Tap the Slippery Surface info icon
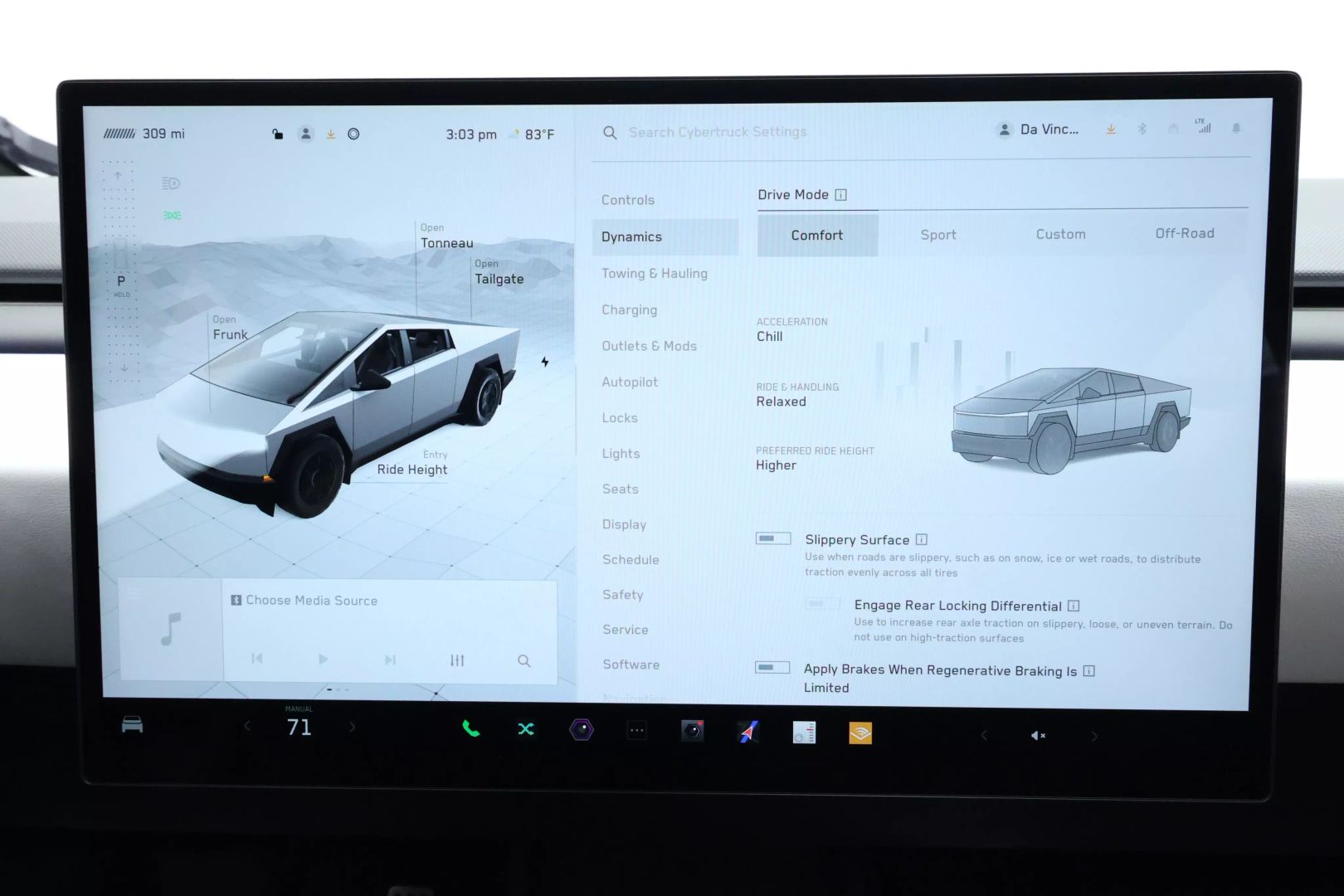The image size is (1344, 896). click(x=921, y=539)
